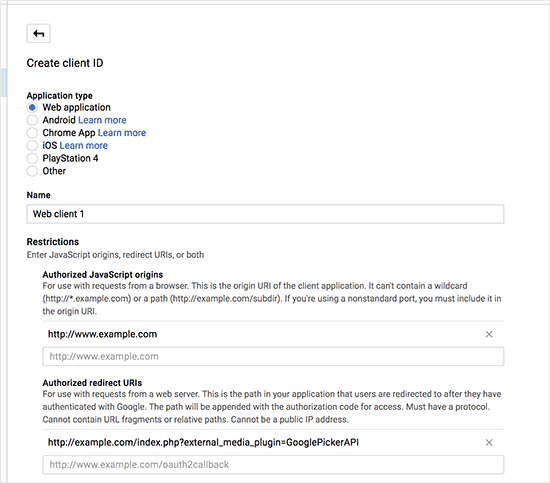The width and height of the screenshot is (550, 483).
Task: Choose PlayStation 4 application type
Action: [32, 158]
